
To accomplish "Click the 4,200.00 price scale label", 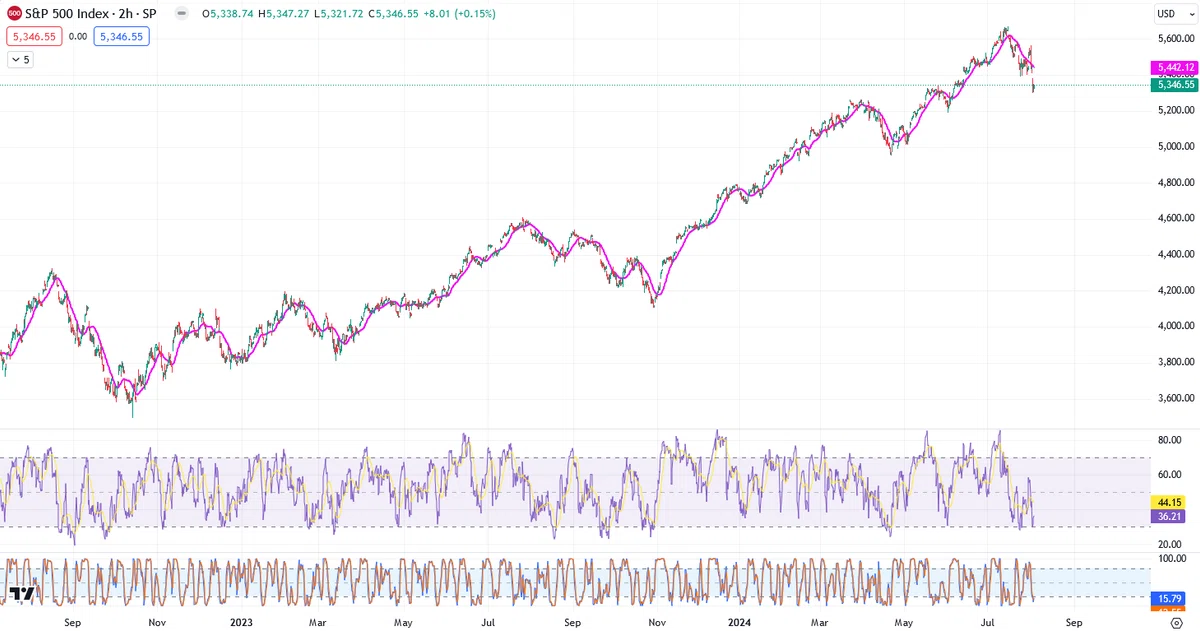I will pos(1176,290).
